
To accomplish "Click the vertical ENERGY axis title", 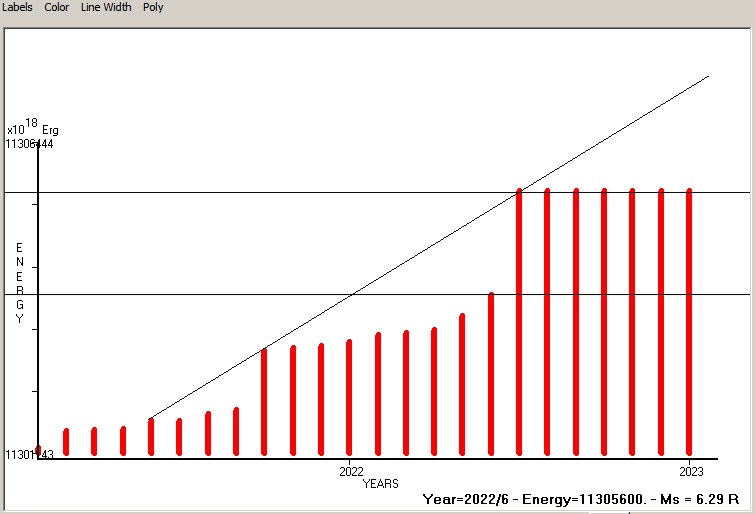I will pyautogui.click(x=19, y=283).
